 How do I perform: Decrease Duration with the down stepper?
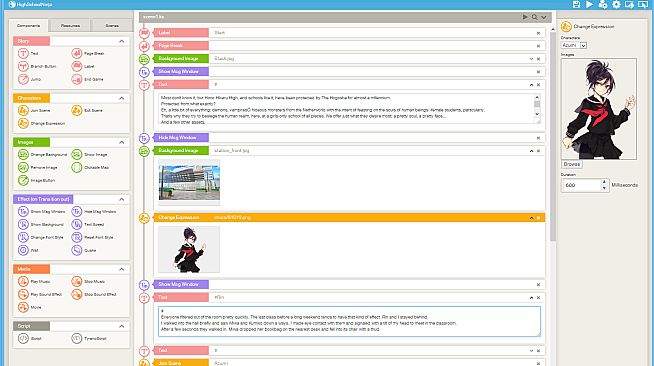click(604, 188)
